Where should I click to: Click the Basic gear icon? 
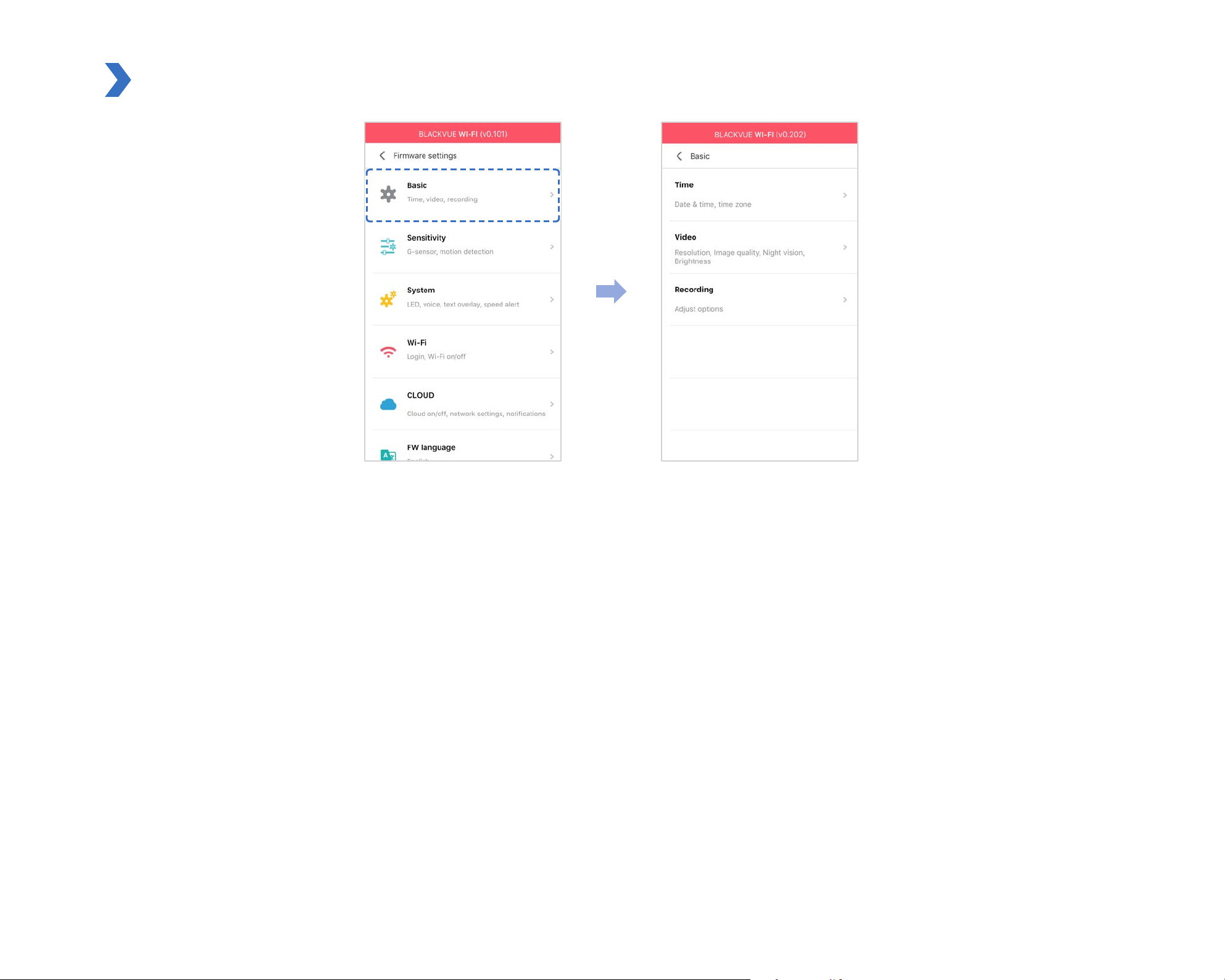[388, 194]
